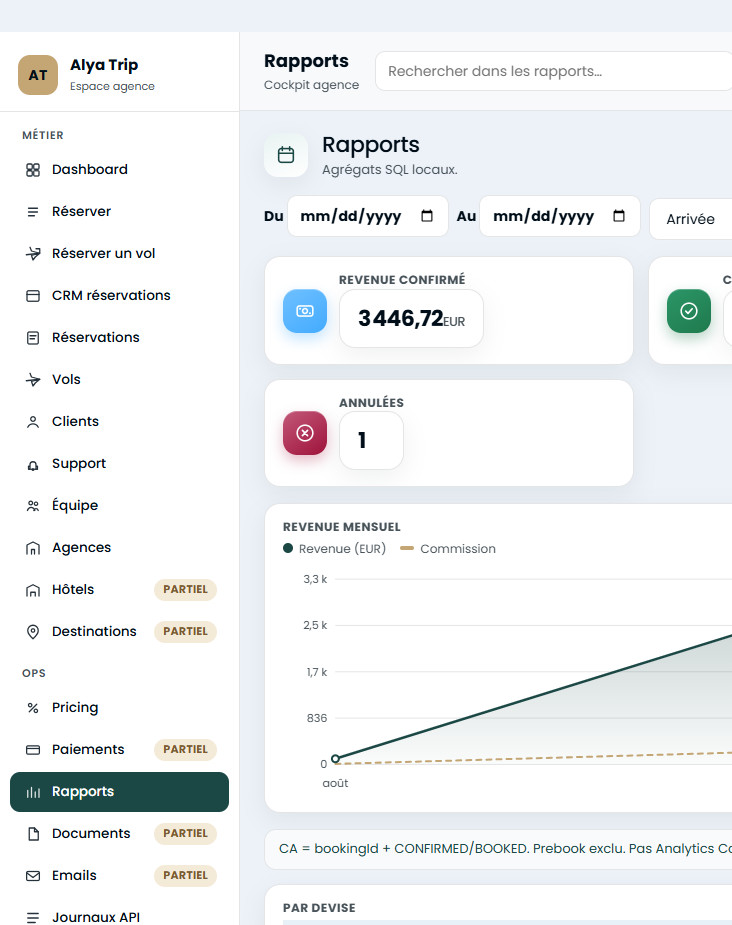
Task: Open the Réservations list link
Action: click(119, 337)
